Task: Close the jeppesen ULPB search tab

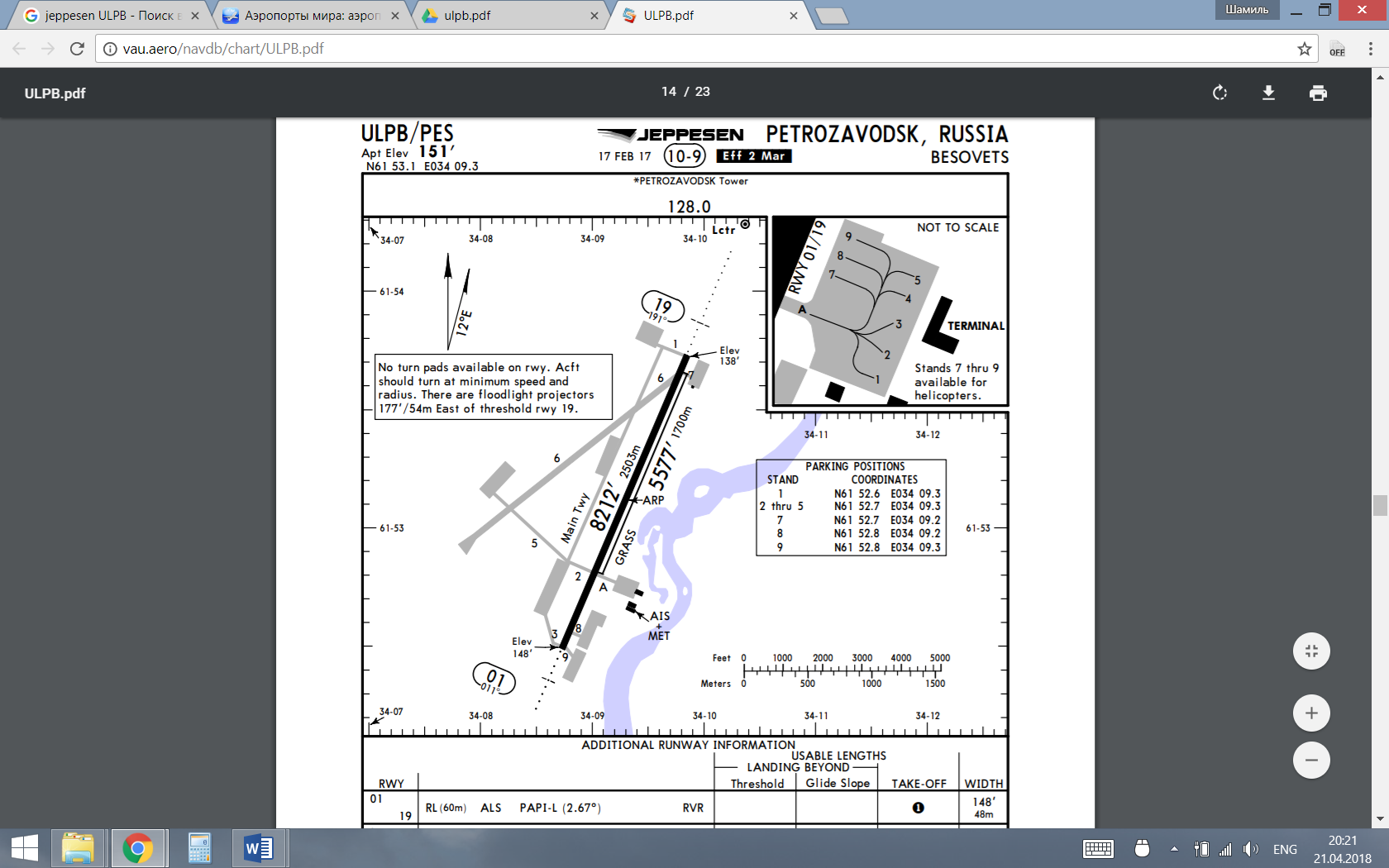Action: pos(195,16)
